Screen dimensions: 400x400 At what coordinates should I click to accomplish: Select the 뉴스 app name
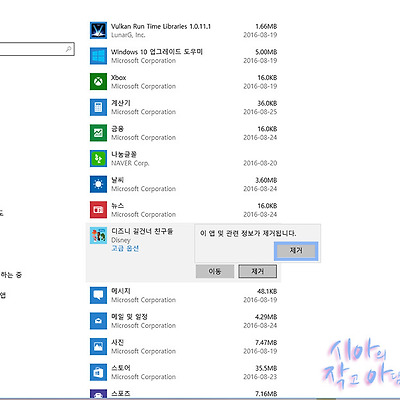pyautogui.click(x=117, y=206)
